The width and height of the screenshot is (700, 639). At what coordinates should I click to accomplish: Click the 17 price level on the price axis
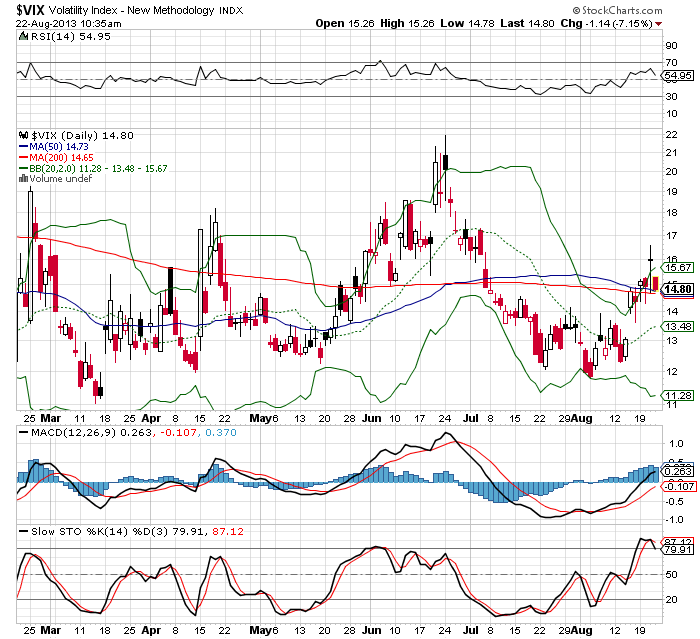pyautogui.click(x=671, y=235)
